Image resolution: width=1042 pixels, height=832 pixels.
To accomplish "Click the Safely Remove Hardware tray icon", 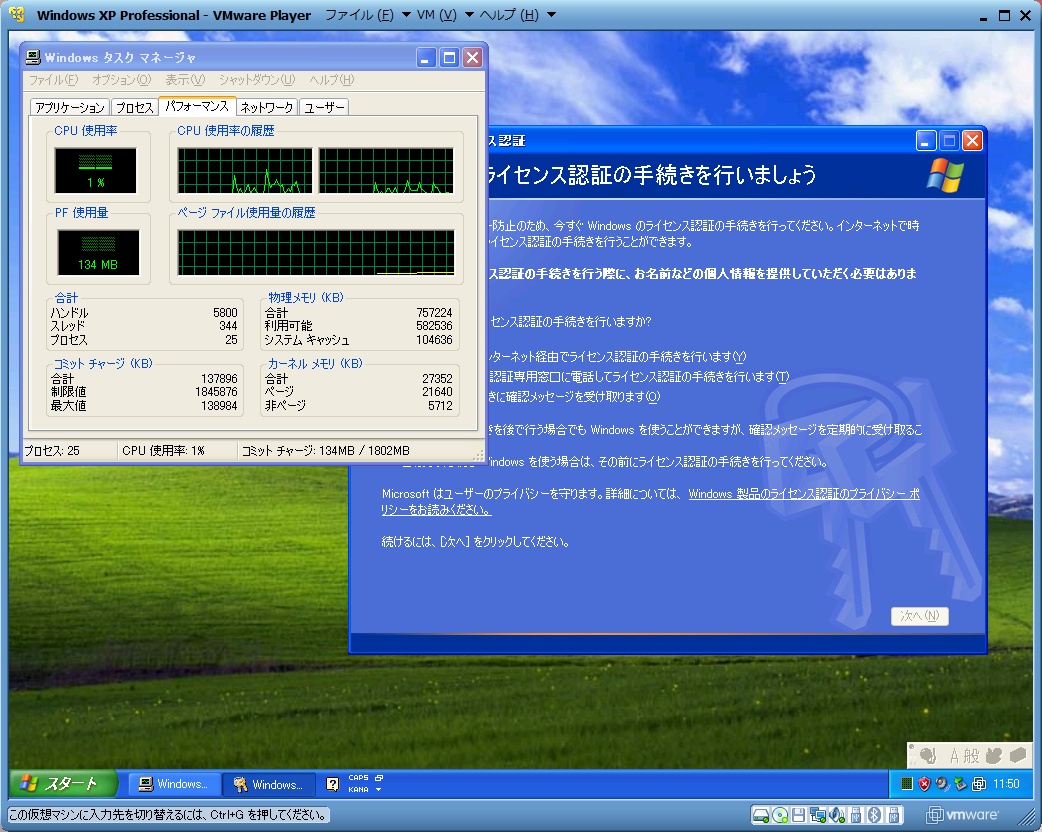I will click(x=960, y=784).
